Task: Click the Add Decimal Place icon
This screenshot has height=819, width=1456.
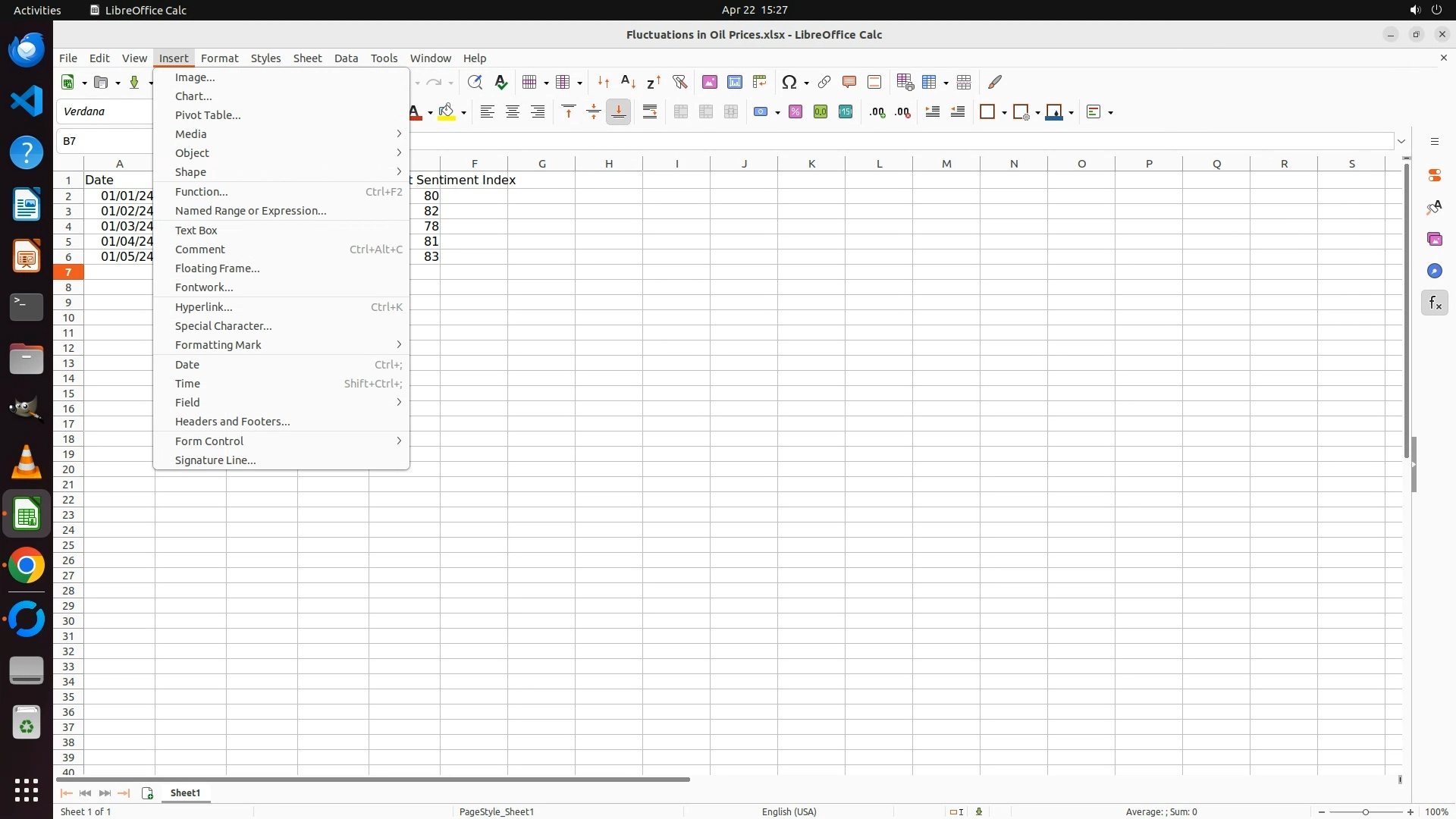Action: click(x=877, y=112)
